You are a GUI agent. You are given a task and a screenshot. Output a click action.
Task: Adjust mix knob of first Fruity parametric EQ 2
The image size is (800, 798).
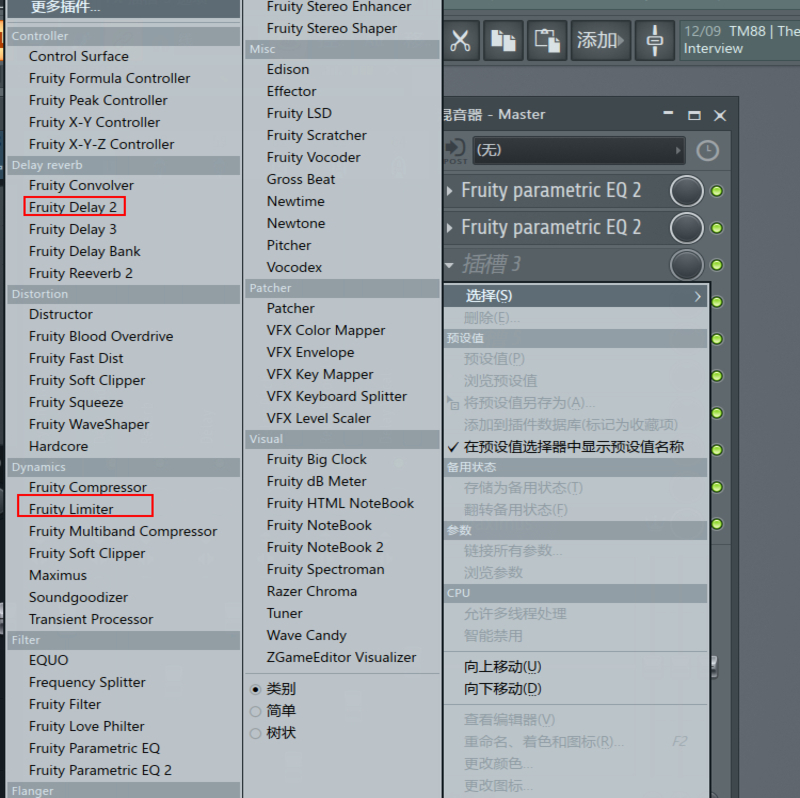click(686, 191)
